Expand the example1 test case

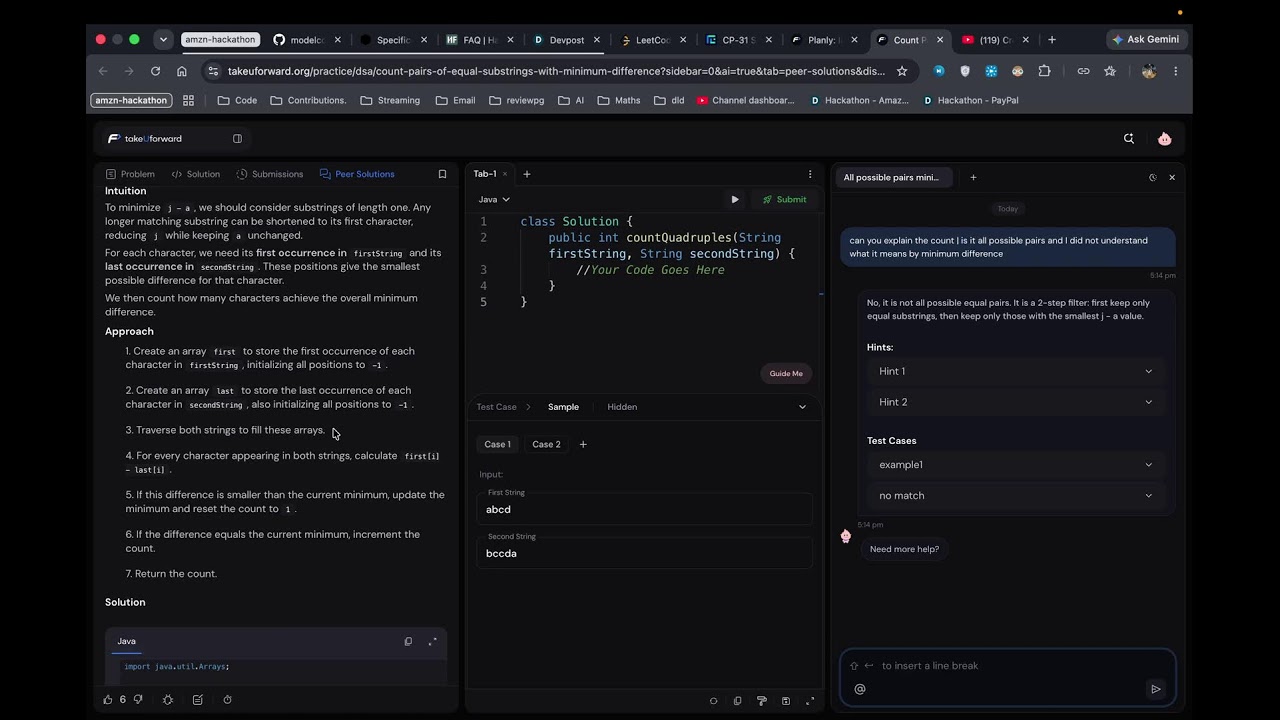[1016, 464]
